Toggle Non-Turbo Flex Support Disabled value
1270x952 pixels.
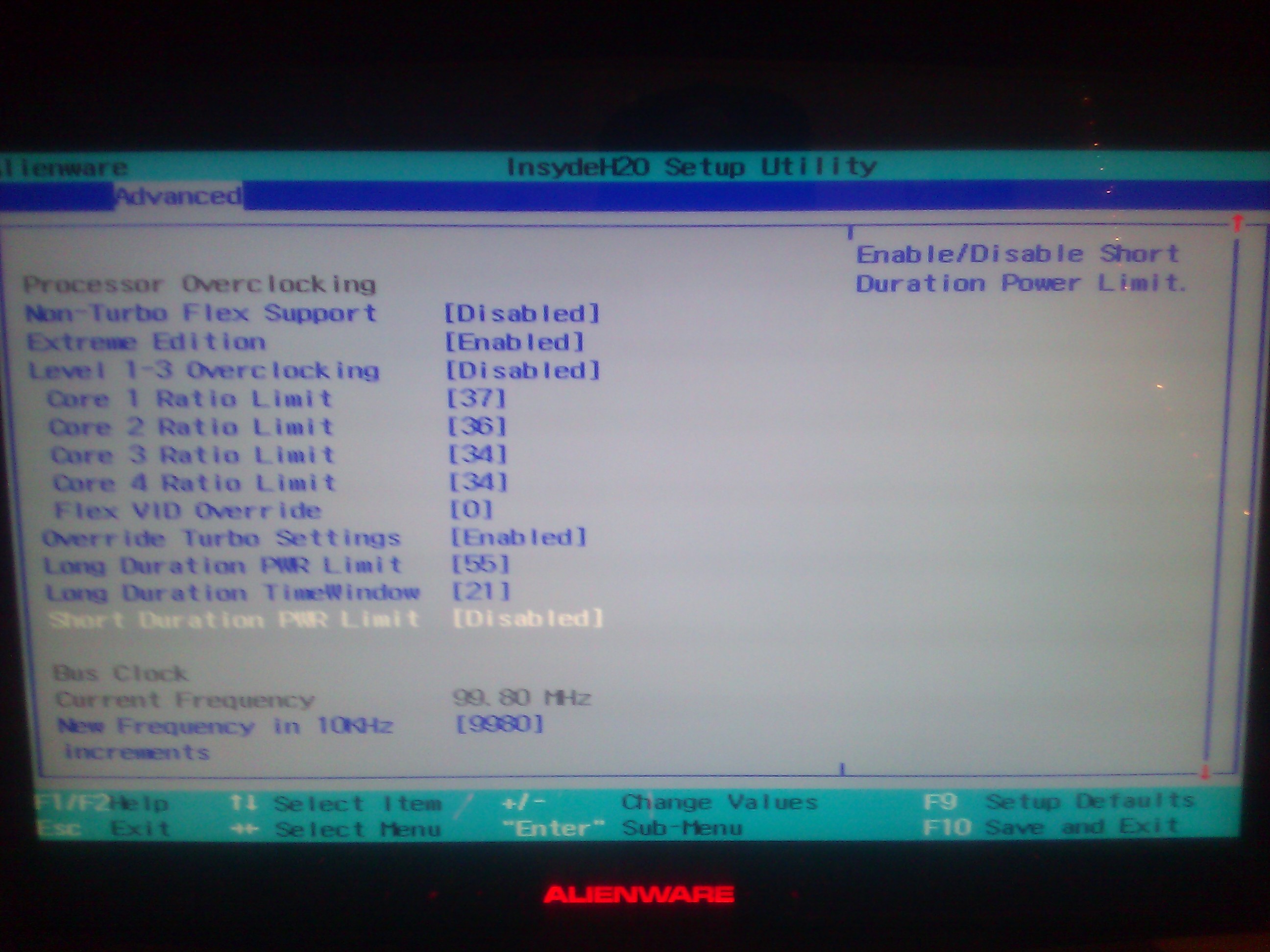tap(522, 313)
